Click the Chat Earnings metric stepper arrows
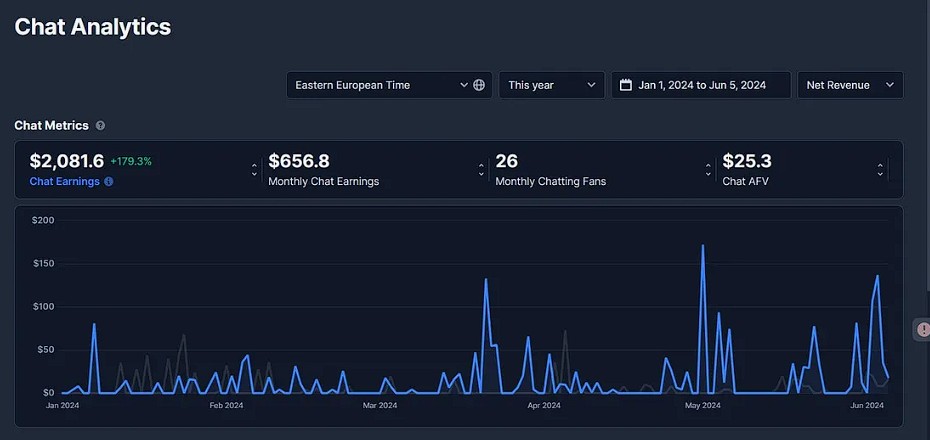 coord(254,170)
